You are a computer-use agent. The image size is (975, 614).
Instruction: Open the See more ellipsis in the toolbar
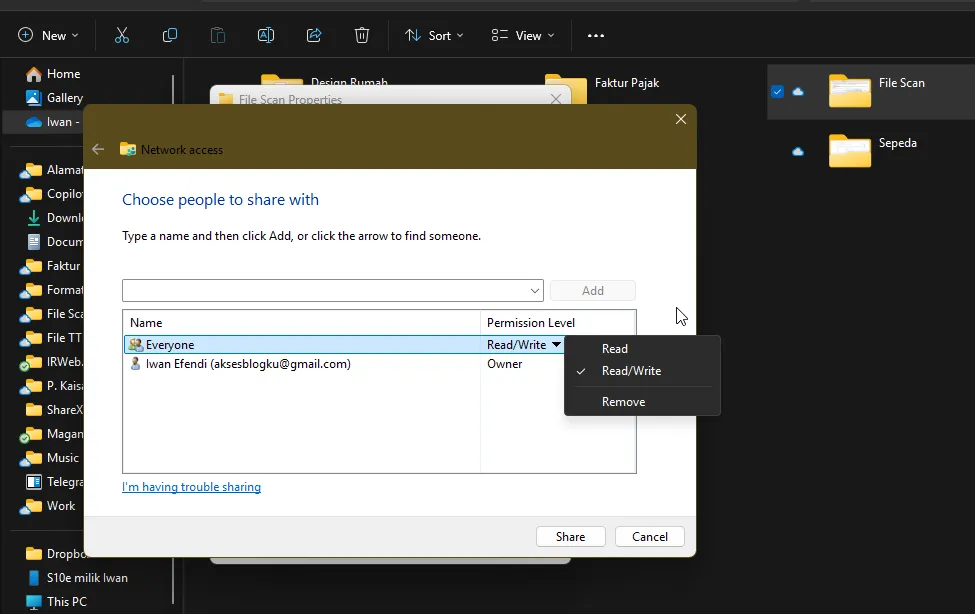tap(595, 35)
